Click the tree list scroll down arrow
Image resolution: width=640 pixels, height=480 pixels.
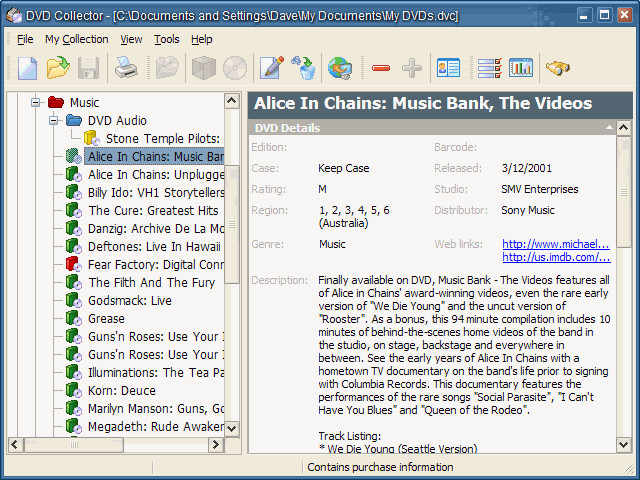point(232,429)
